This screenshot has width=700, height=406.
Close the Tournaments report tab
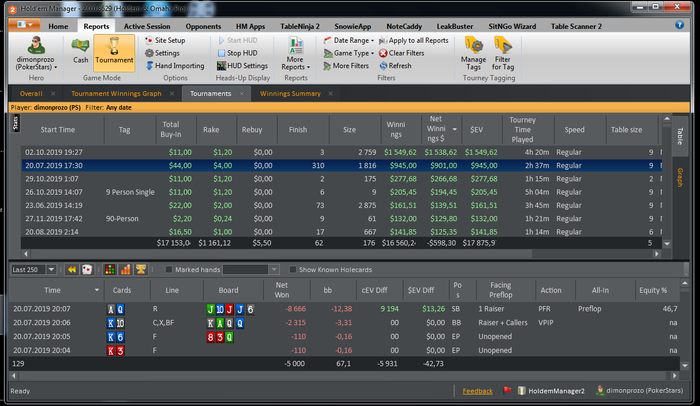[242, 93]
